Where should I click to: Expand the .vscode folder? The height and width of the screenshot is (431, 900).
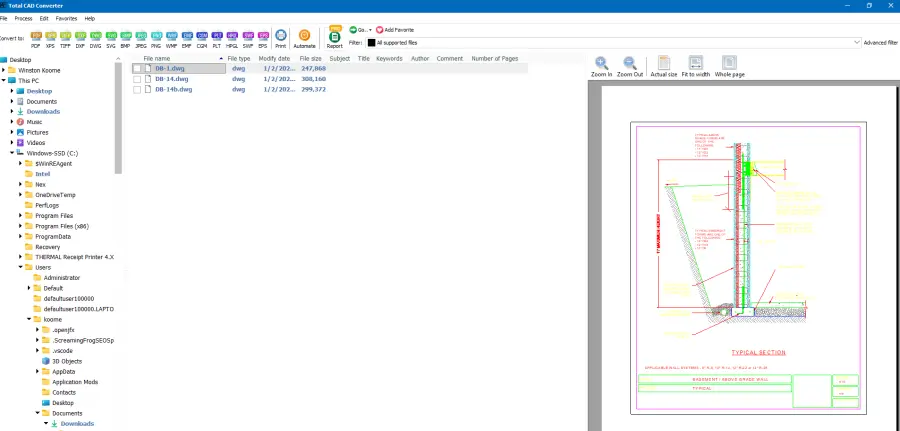38,351
